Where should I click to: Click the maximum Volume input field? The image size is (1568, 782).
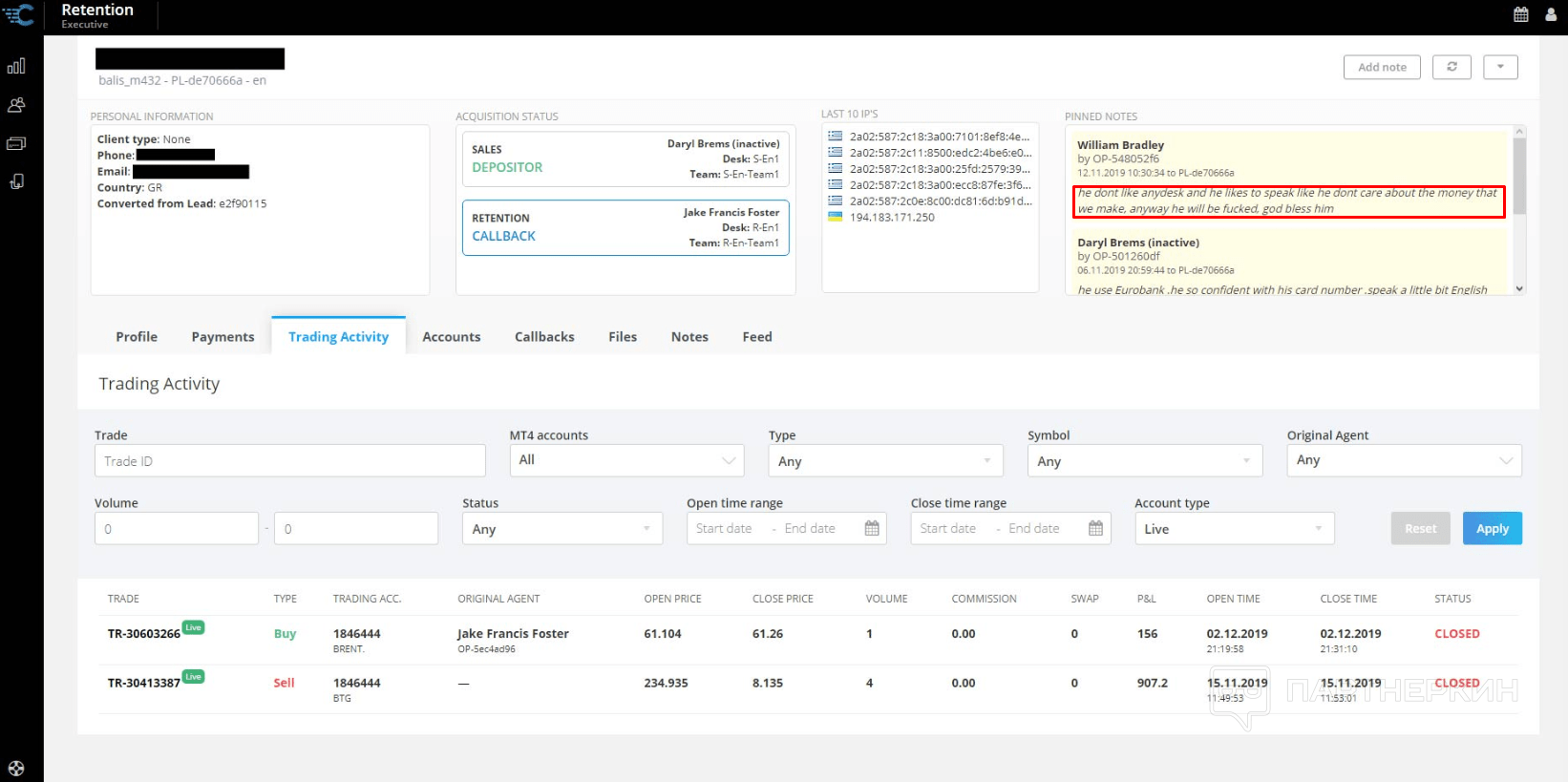pos(356,528)
